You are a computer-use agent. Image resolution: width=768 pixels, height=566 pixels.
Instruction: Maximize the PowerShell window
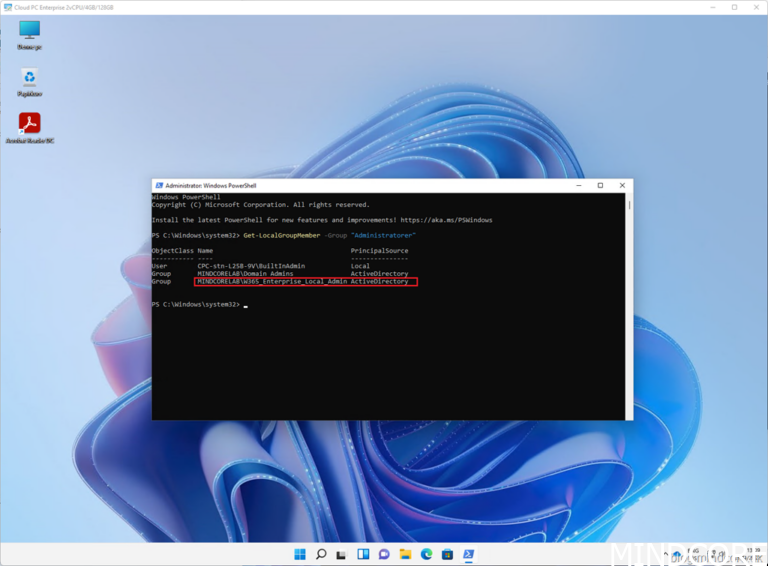coord(600,185)
